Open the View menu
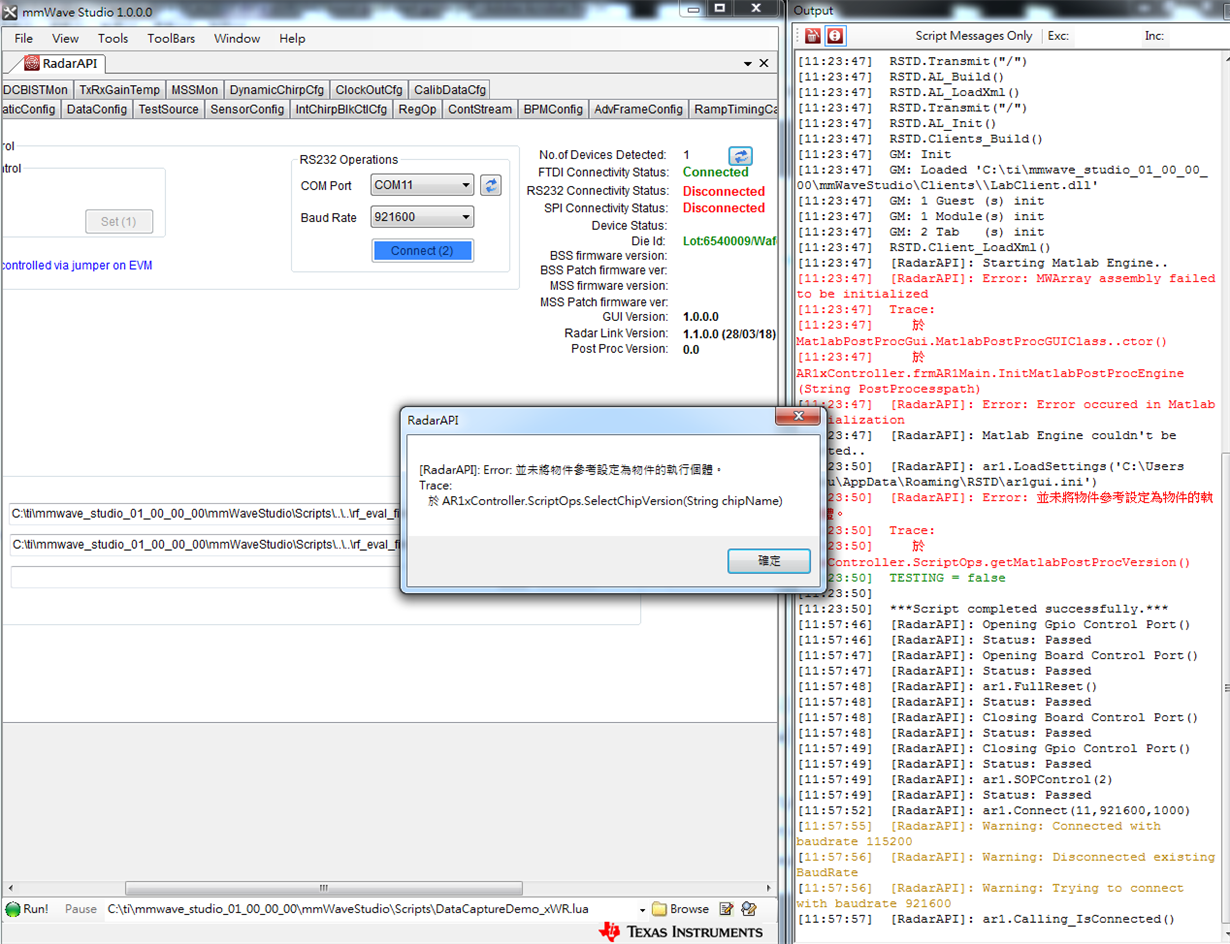Viewport: 1230px width, 944px height. [65, 38]
